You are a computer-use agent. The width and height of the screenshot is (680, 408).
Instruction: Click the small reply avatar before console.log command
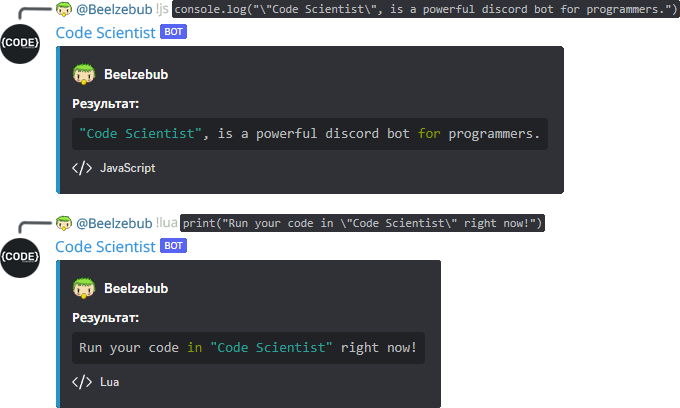coord(64,9)
